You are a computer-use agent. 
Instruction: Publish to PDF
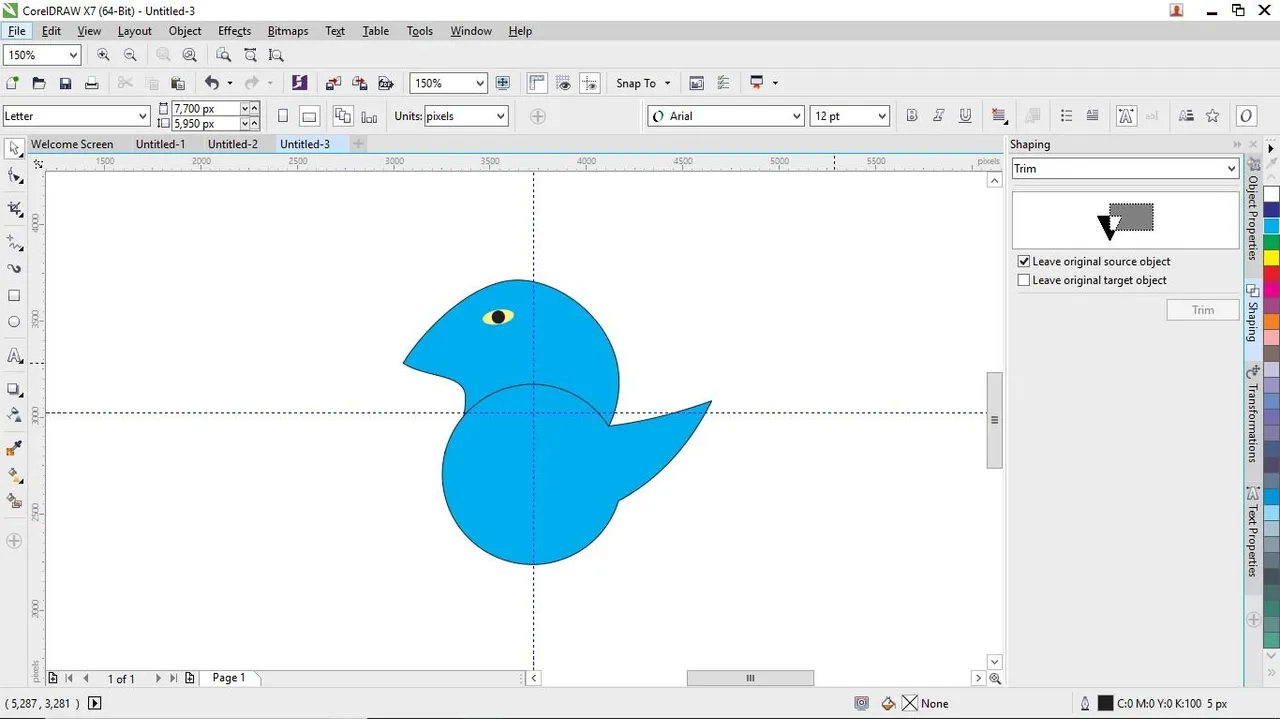pyautogui.click(x=385, y=83)
